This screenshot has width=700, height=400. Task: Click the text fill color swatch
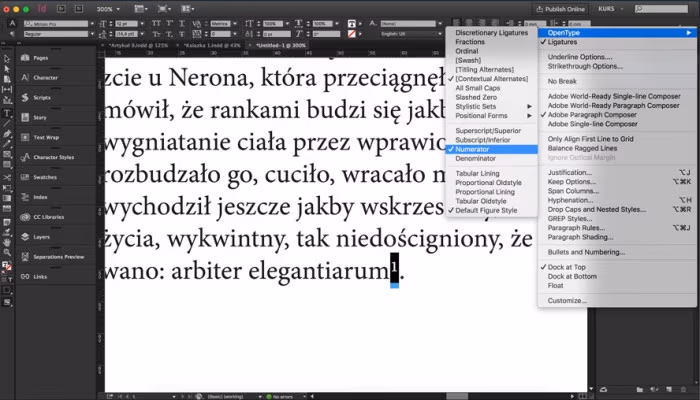point(352,24)
